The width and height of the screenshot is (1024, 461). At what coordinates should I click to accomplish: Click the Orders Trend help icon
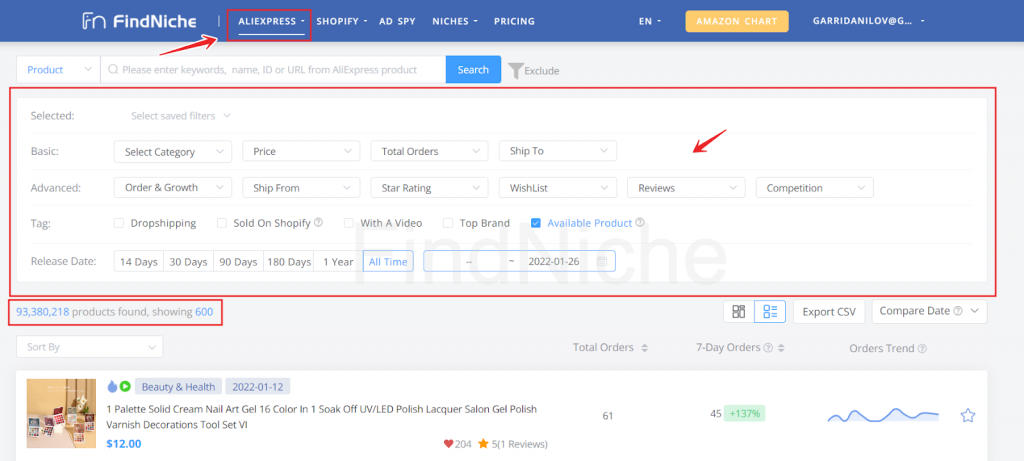922,349
